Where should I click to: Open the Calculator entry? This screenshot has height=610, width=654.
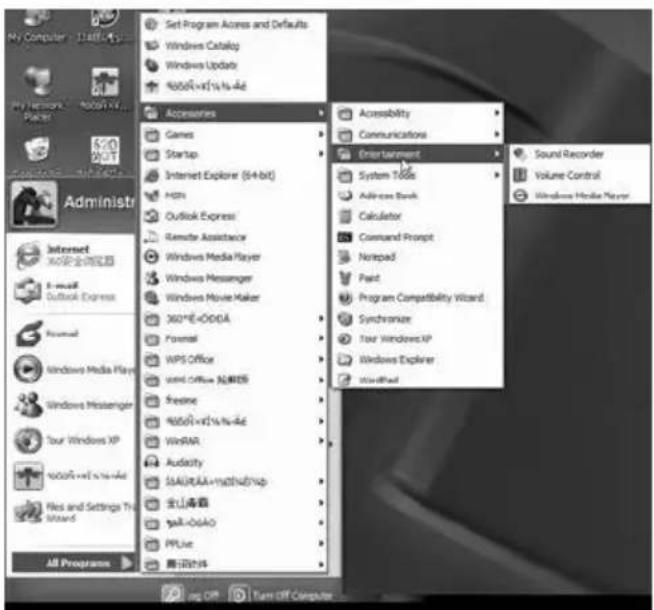[418, 216]
